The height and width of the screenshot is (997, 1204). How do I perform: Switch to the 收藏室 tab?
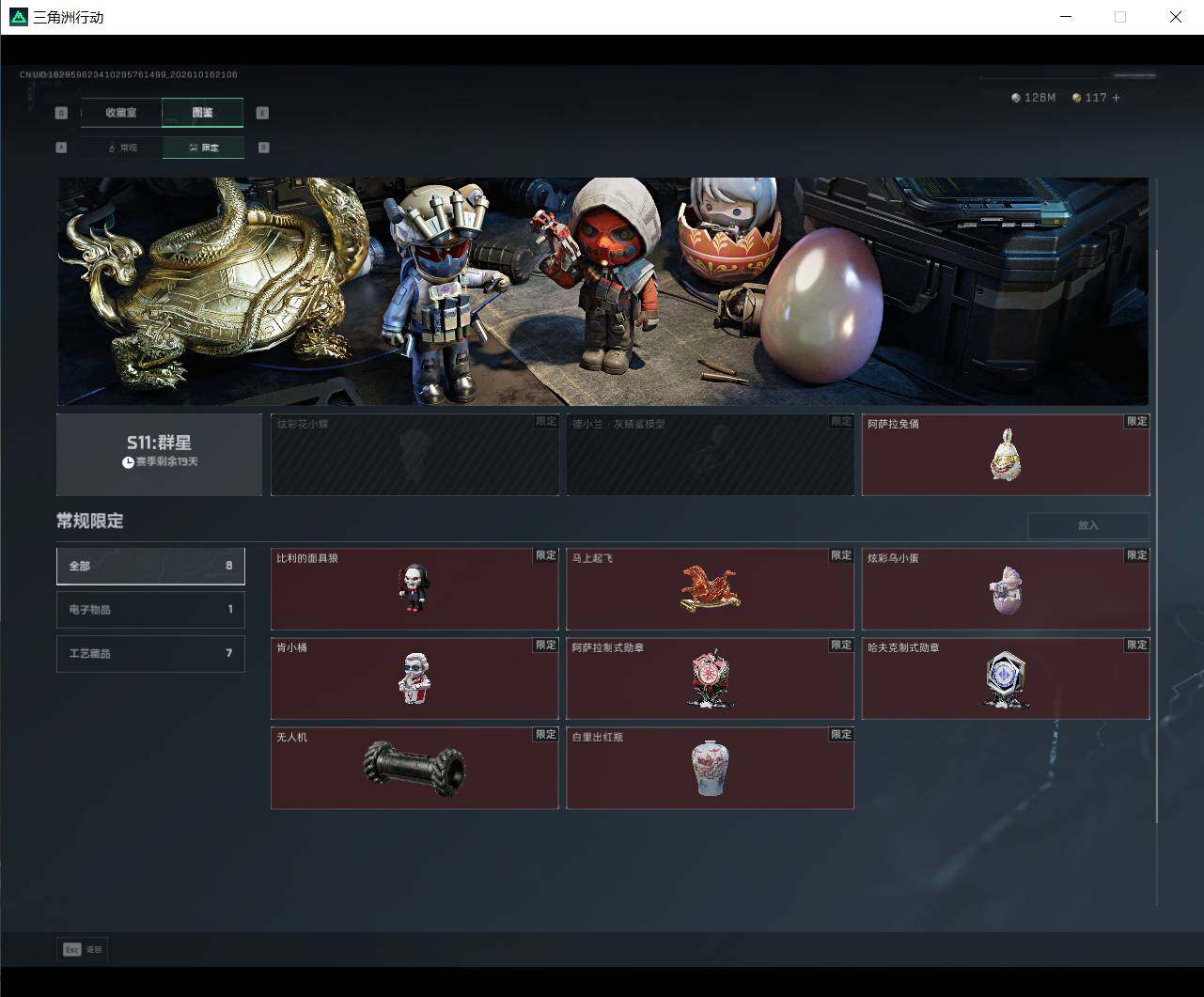(121, 113)
